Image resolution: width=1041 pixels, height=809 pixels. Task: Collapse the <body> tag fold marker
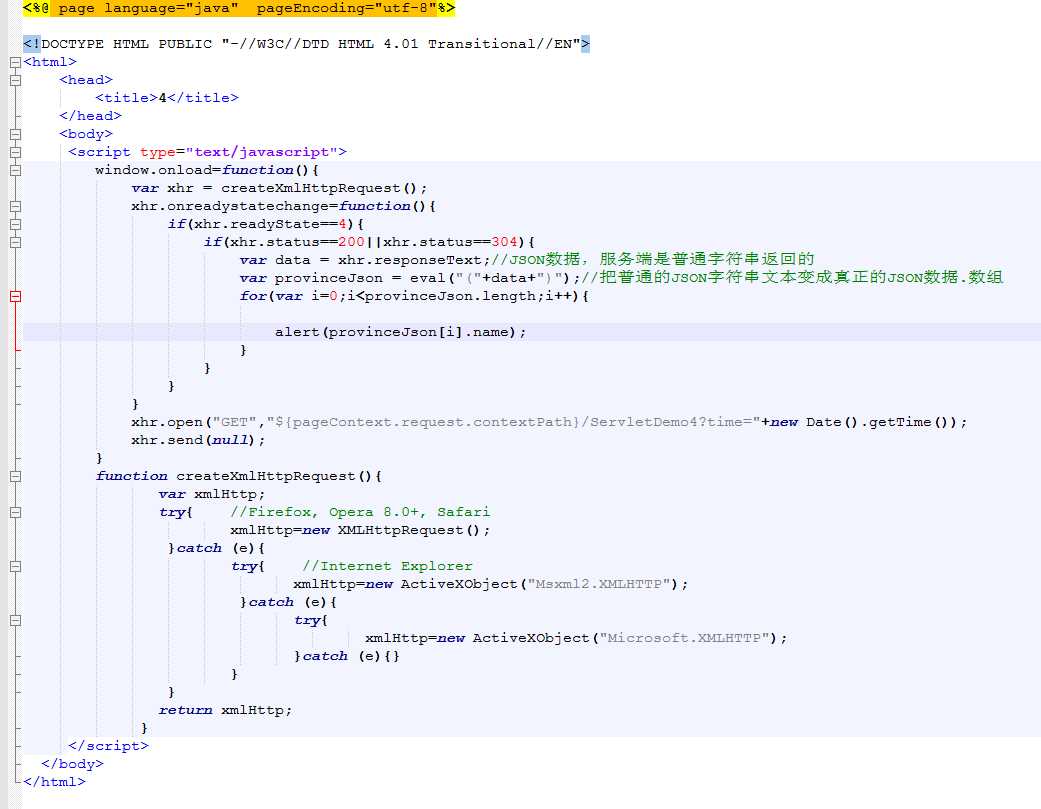click(x=15, y=134)
